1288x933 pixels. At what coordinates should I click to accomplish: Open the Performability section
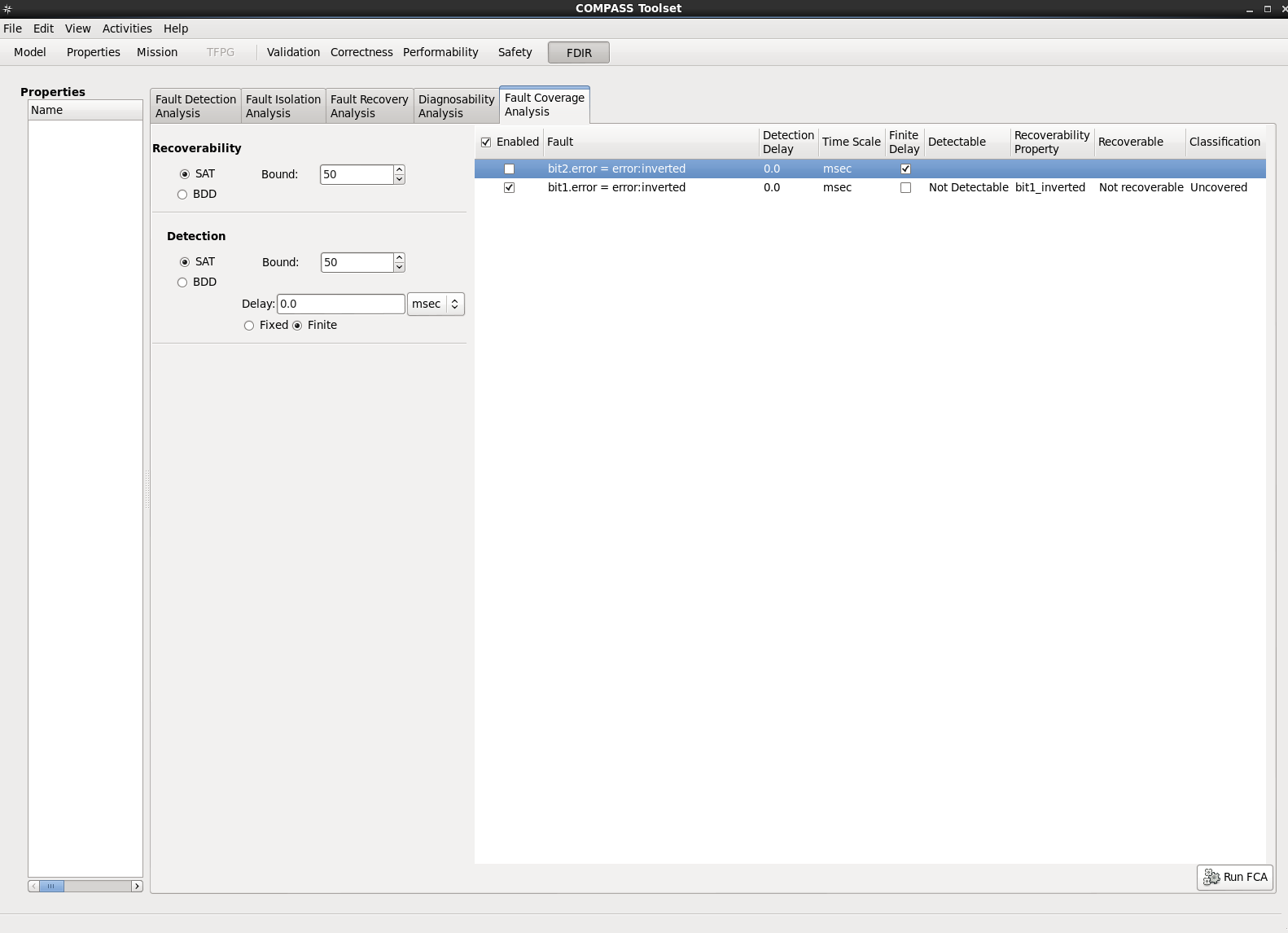tap(440, 52)
